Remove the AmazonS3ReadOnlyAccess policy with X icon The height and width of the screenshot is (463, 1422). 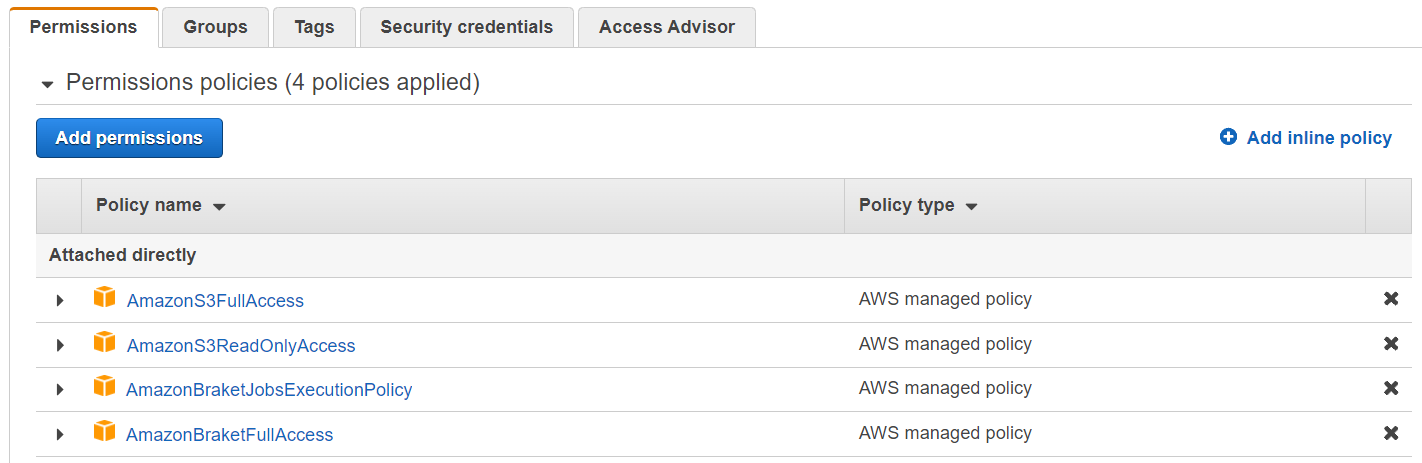1390,344
